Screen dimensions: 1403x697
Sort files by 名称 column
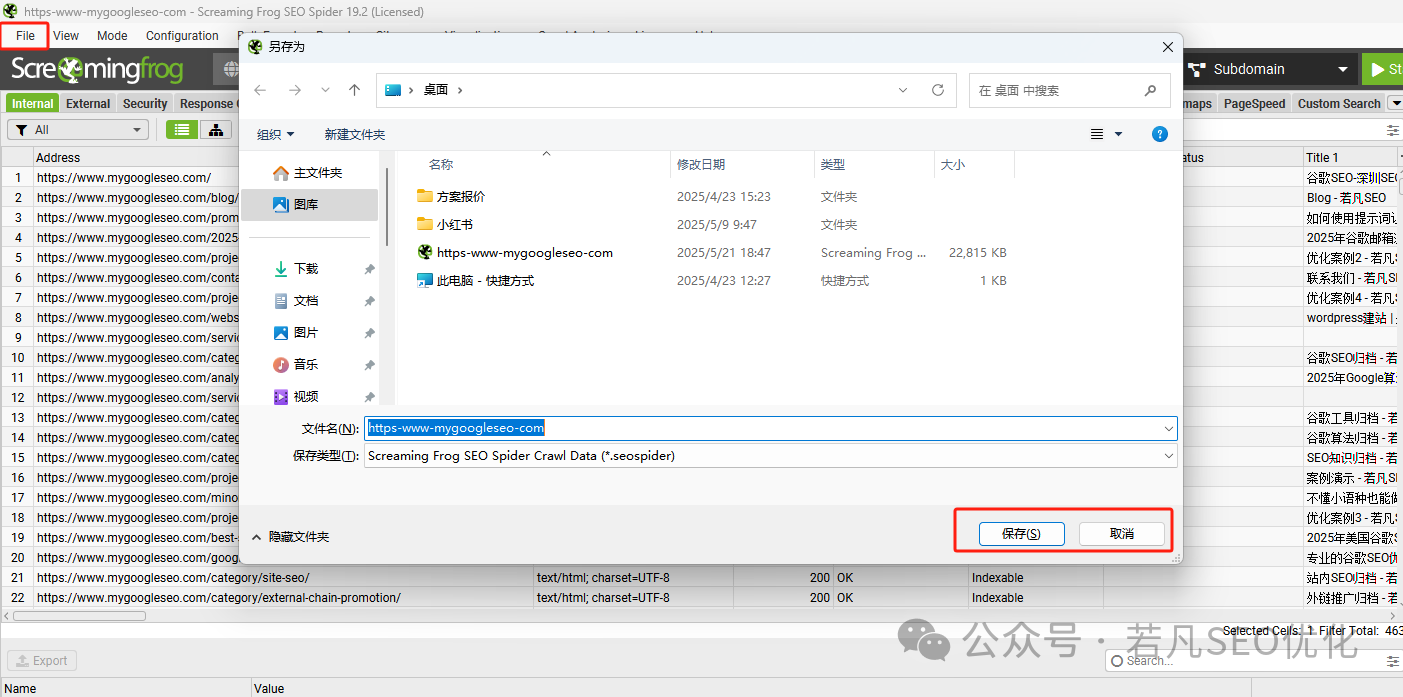click(x=441, y=165)
